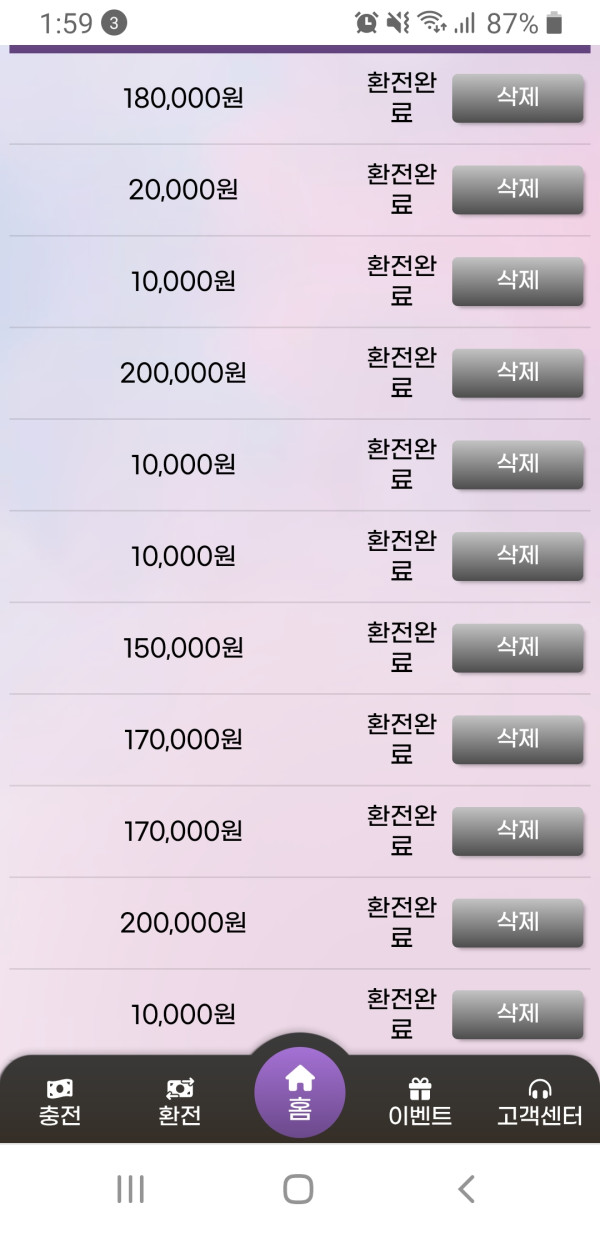
Task: Open 고객센터 headset icon
Action: 540,1089
